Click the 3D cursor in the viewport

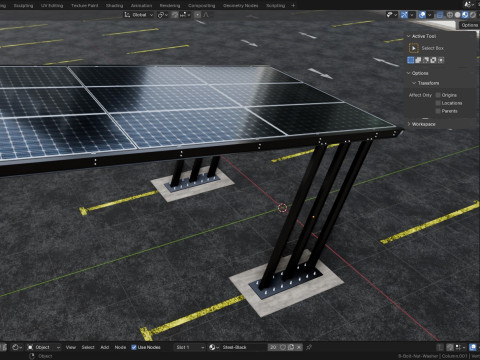pos(282,208)
